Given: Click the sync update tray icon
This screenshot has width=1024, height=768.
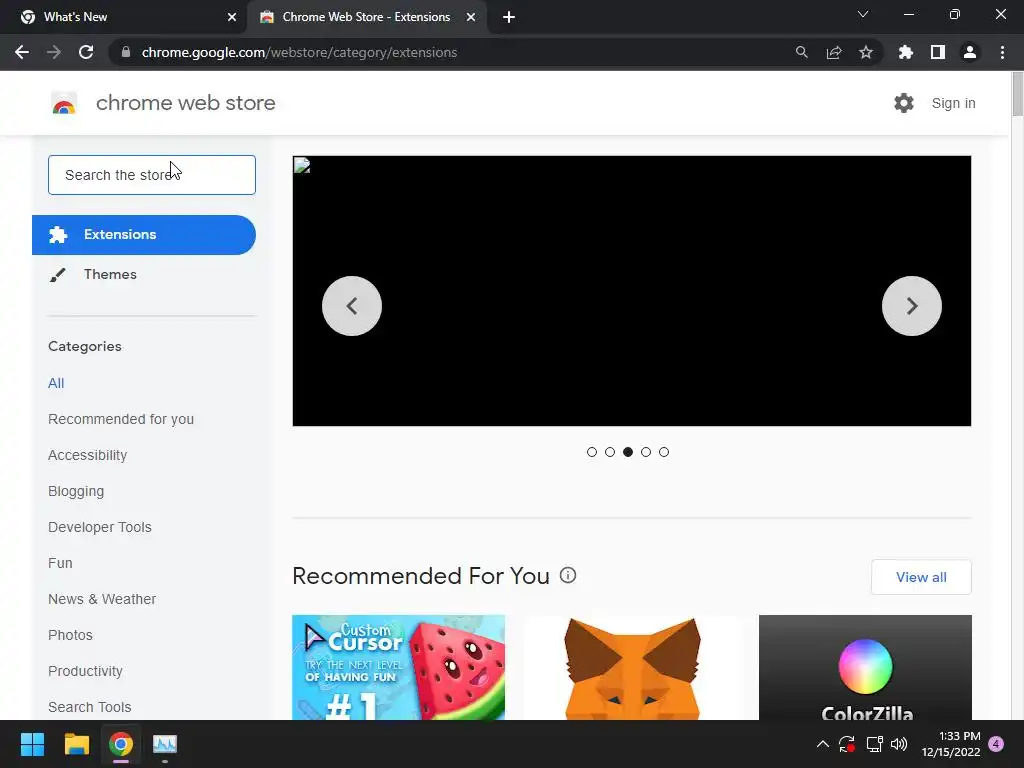Looking at the screenshot, I should tap(847, 744).
